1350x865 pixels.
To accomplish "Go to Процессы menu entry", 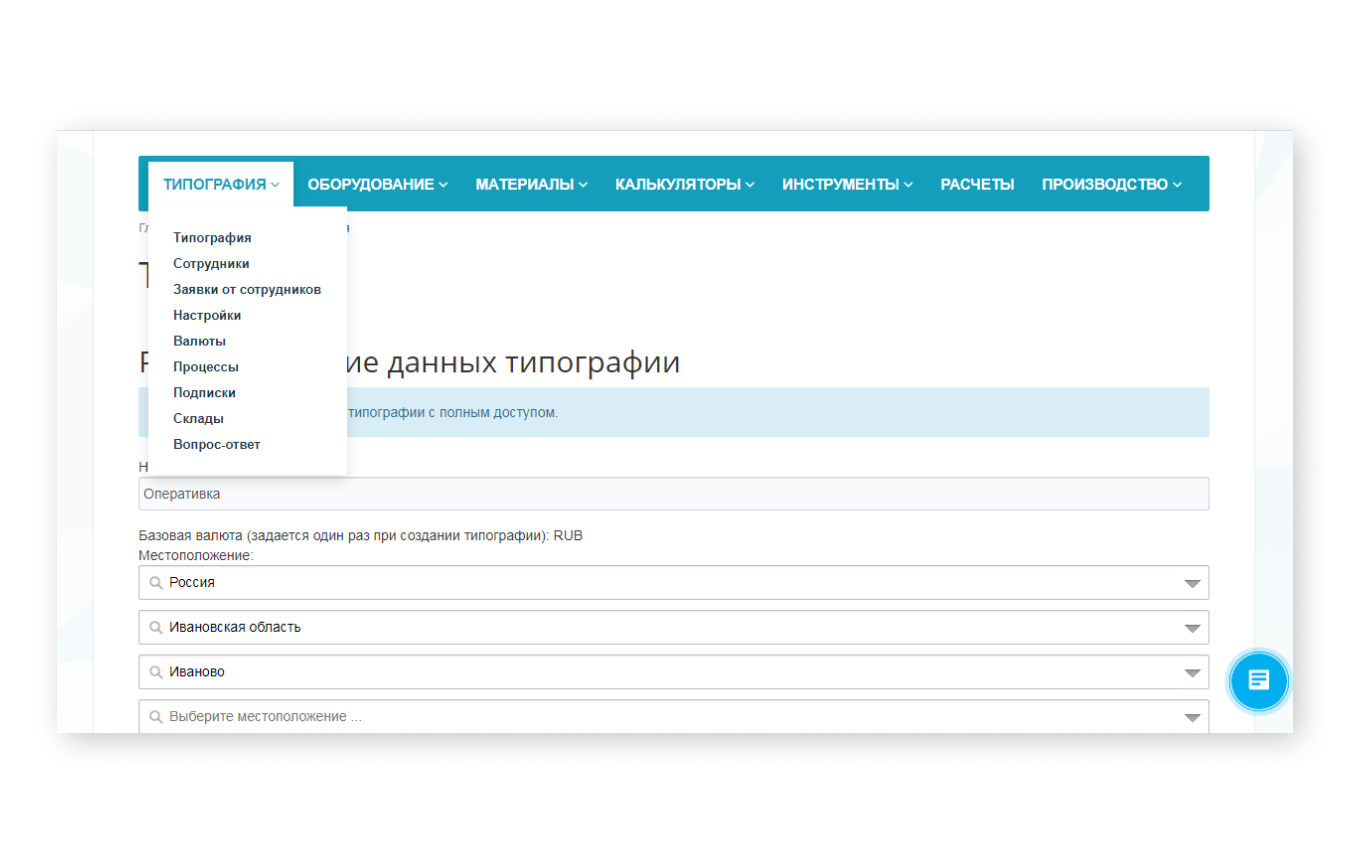I will pos(206,367).
